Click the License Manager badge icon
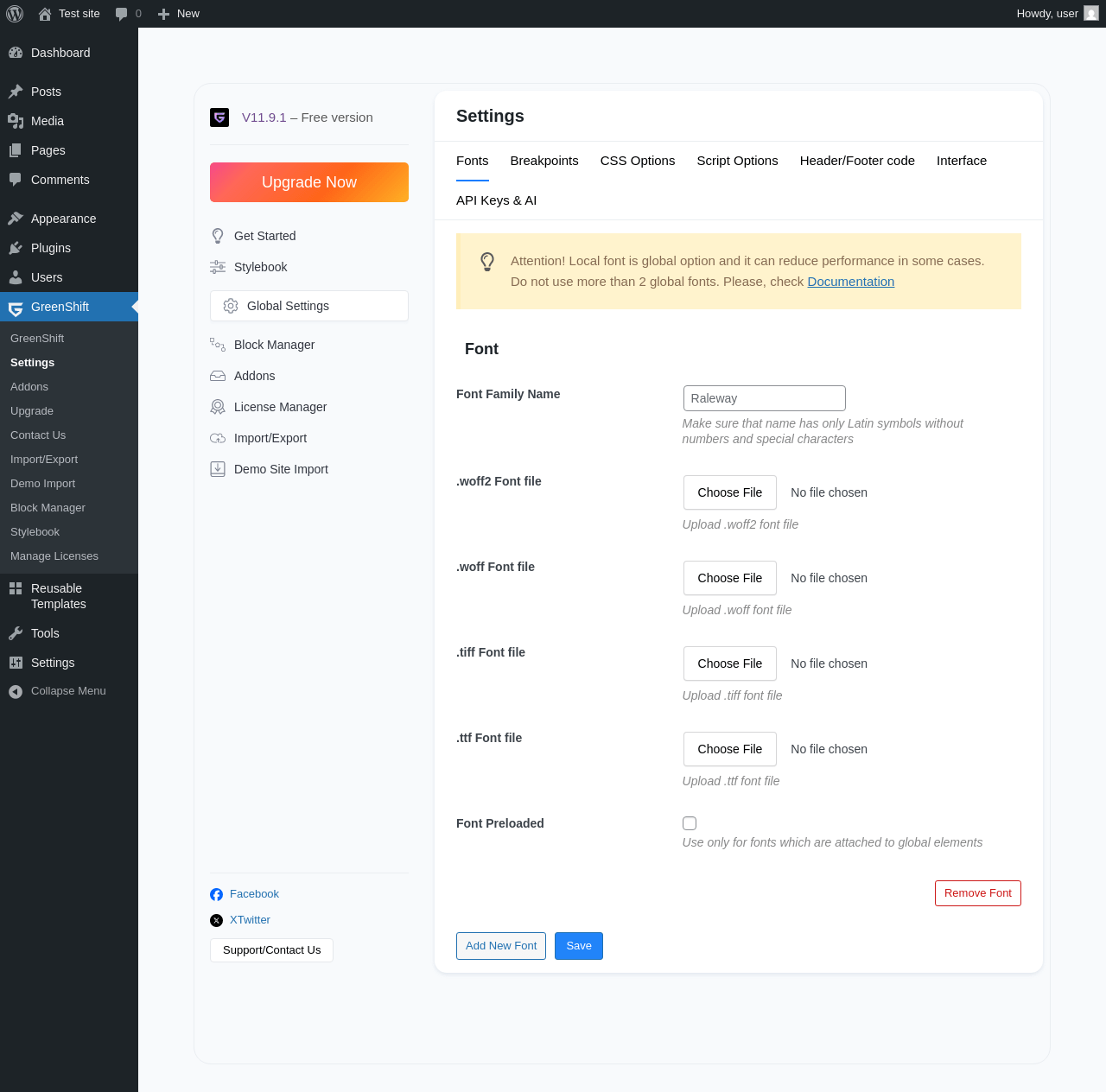This screenshot has width=1106, height=1092. point(218,407)
